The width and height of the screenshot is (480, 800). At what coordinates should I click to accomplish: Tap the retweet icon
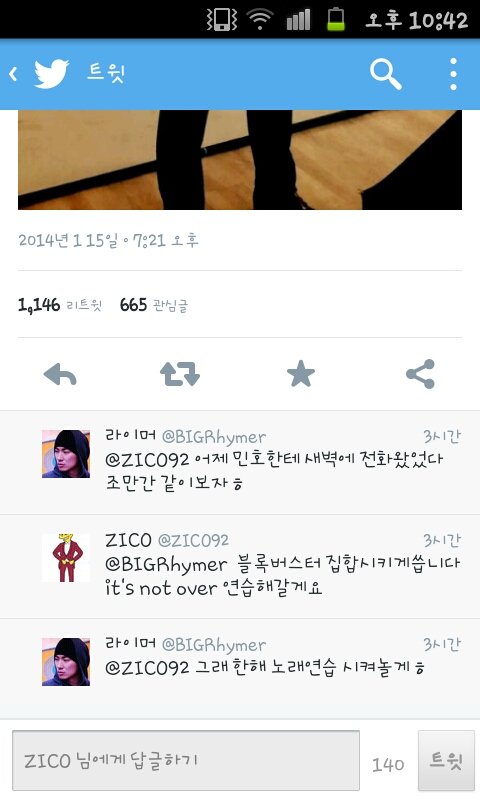(180, 374)
